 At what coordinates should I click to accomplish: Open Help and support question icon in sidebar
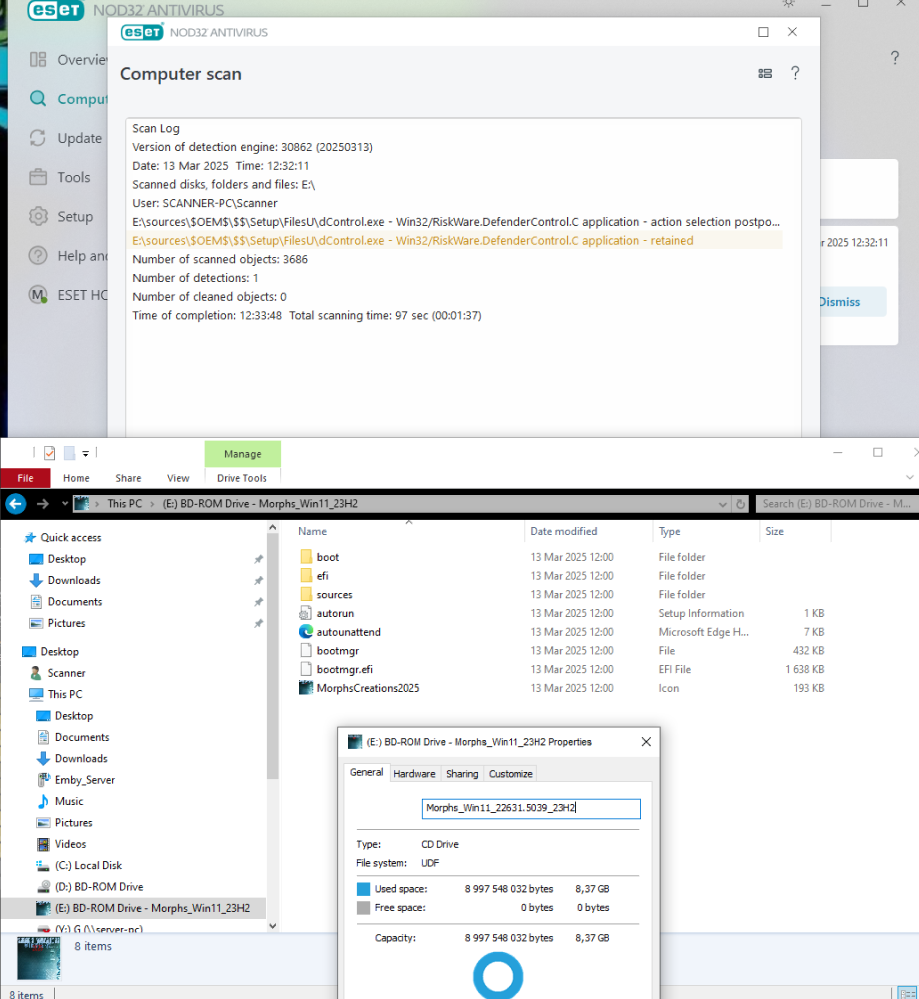[38, 255]
